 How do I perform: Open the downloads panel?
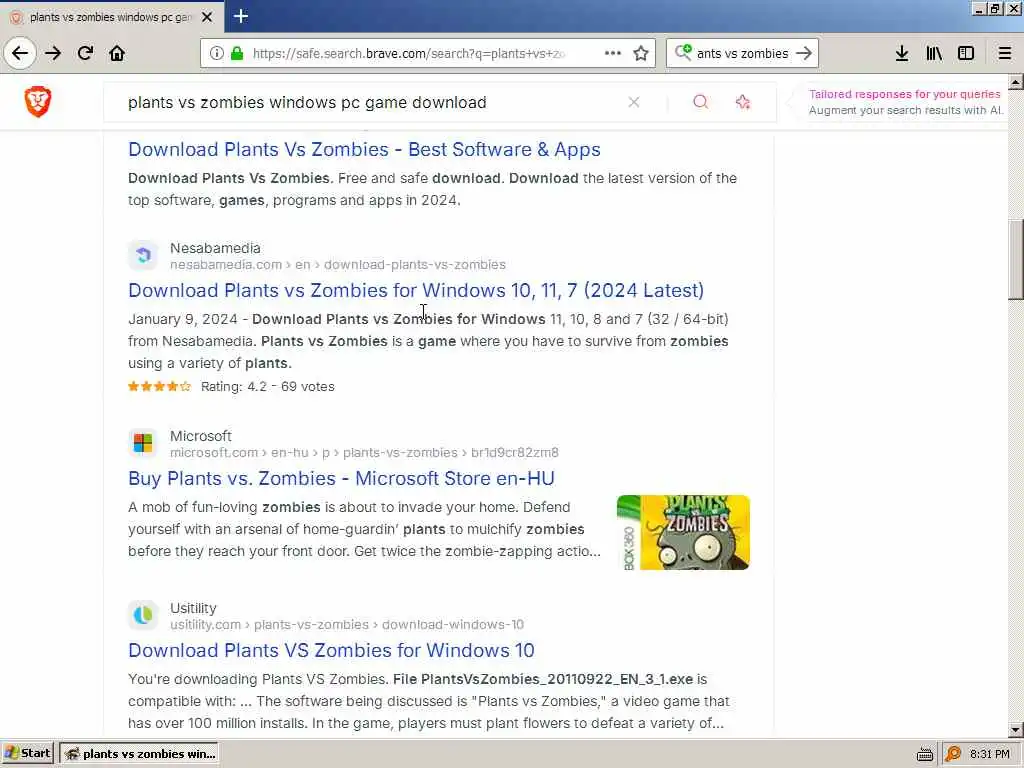tap(901, 53)
